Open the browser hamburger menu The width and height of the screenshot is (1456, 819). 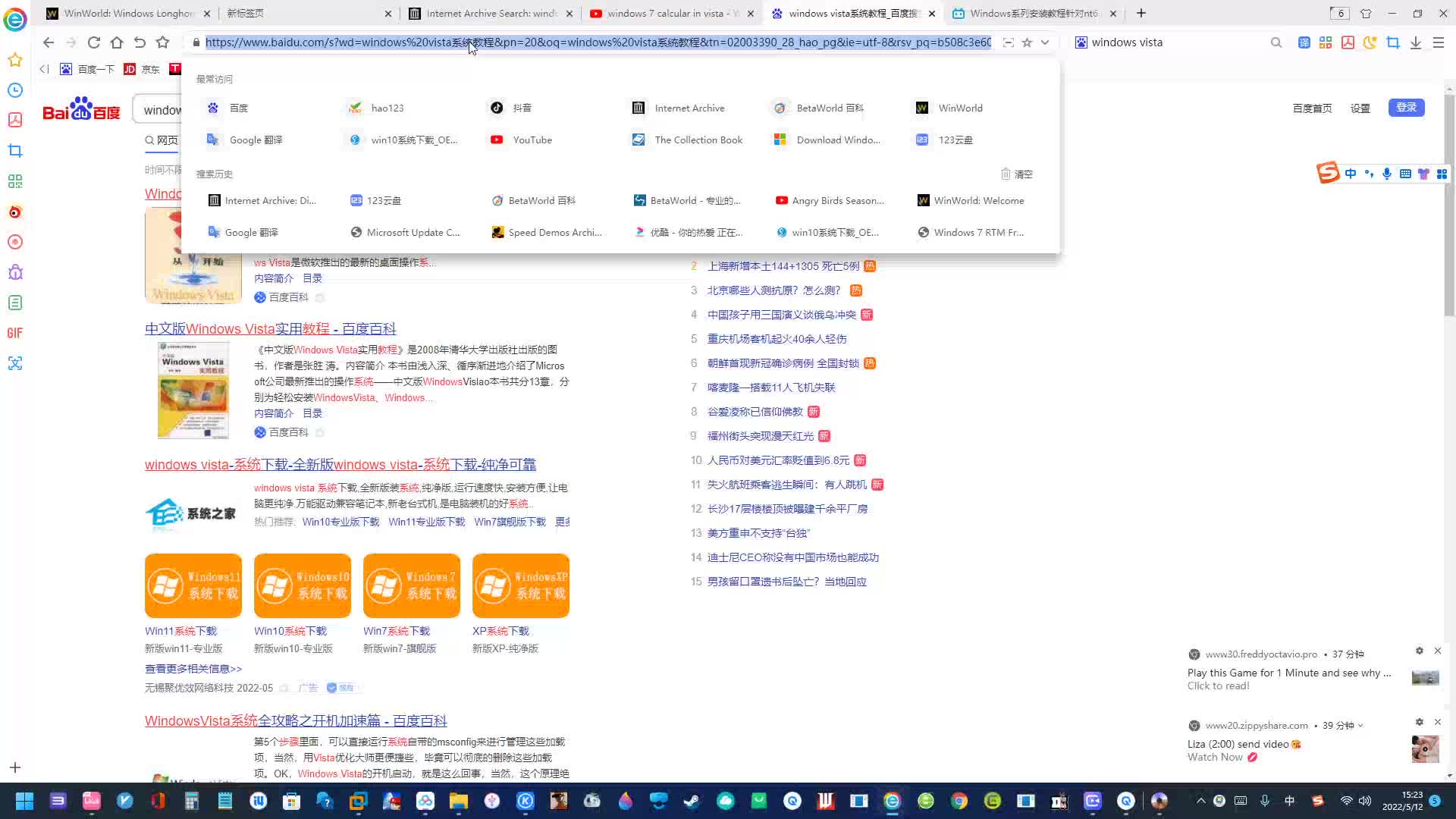[1439, 42]
